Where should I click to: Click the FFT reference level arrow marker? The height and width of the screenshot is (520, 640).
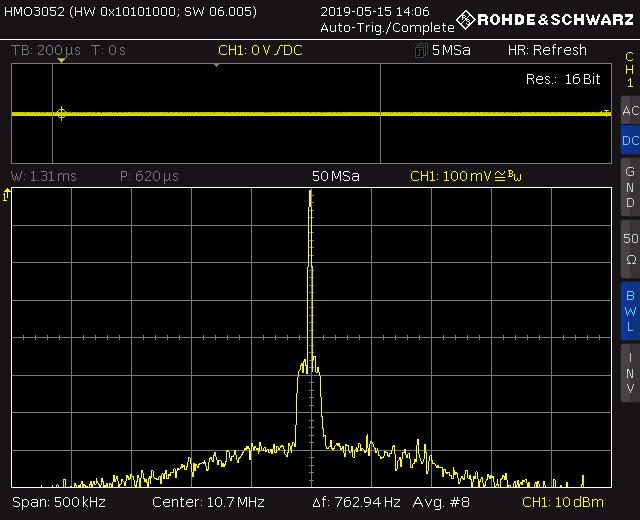pos(7,197)
